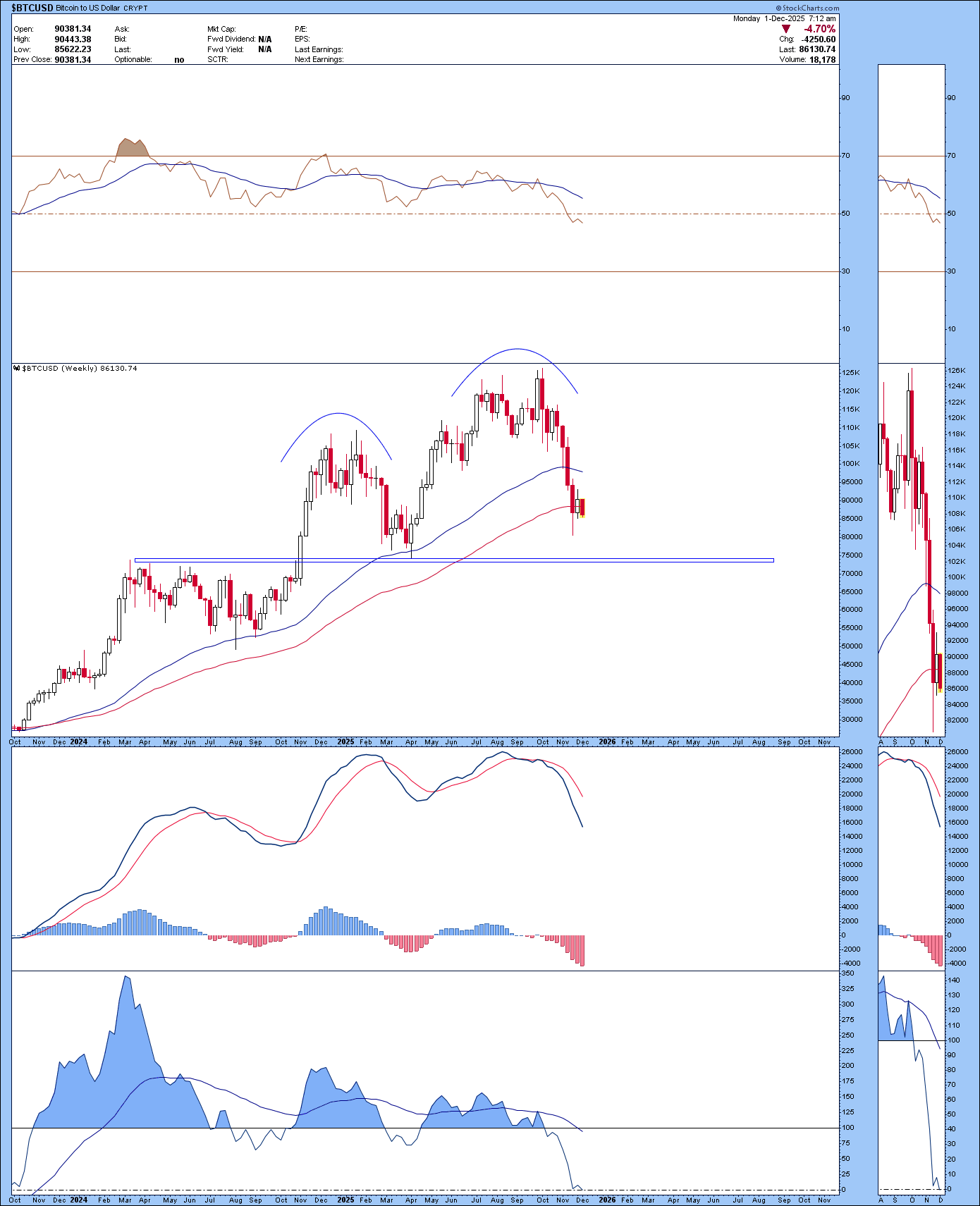Click the latest red MACD histogram bar
The width and height of the screenshot is (980, 1206).
pyautogui.click(x=582, y=950)
